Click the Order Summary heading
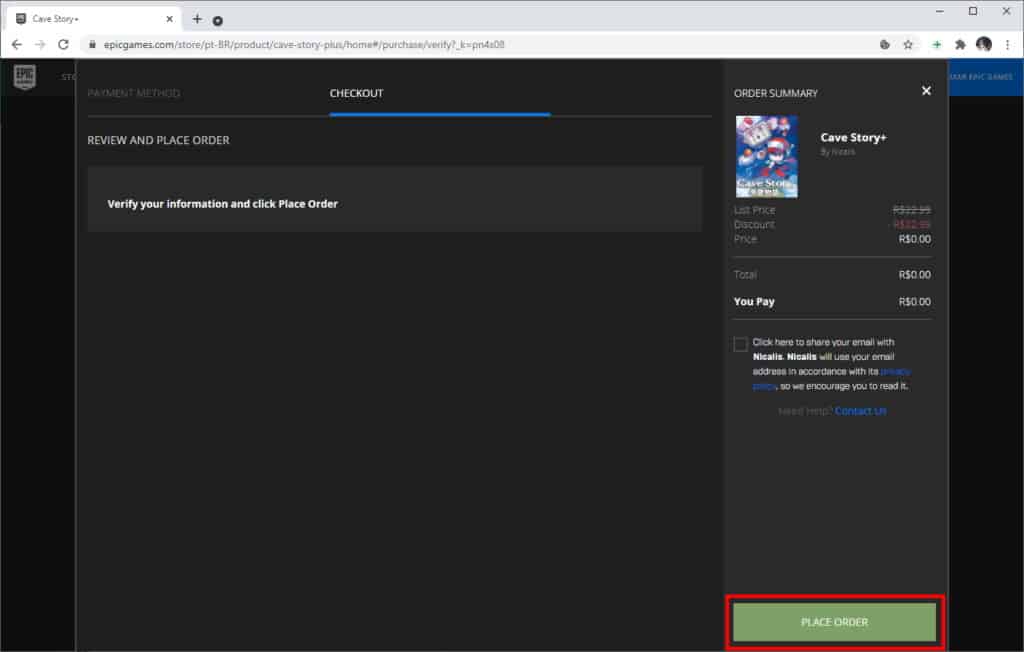 click(775, 93)
